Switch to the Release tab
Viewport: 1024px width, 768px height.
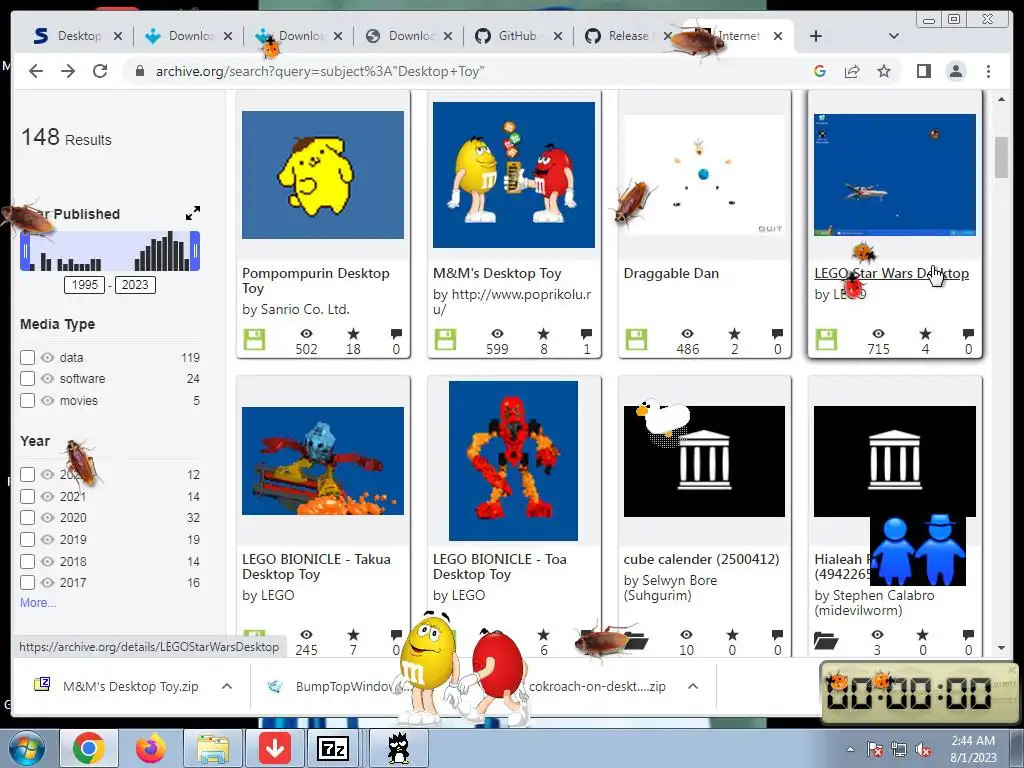pyautogui.click(x=627, y=36)
